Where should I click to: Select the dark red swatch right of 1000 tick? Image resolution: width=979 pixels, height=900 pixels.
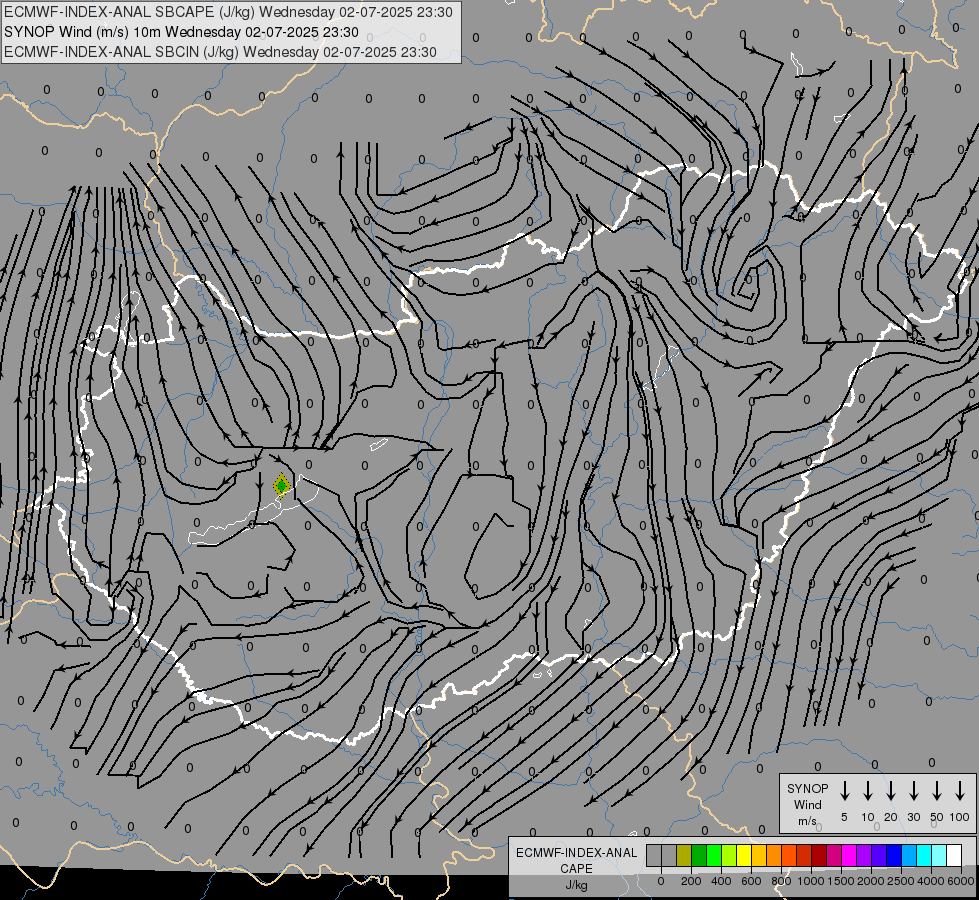819,855
